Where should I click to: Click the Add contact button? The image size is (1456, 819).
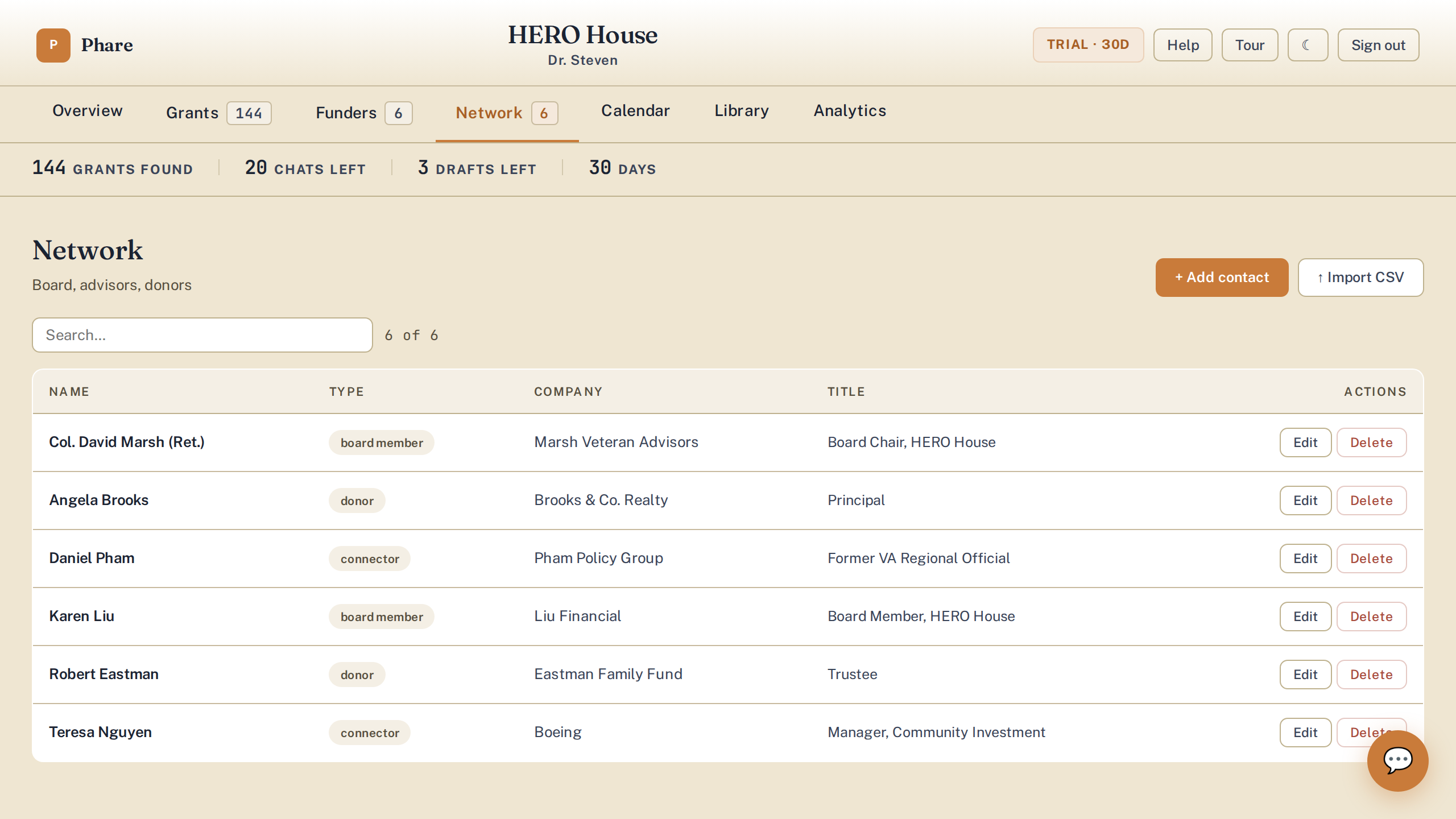point(1222,278)
